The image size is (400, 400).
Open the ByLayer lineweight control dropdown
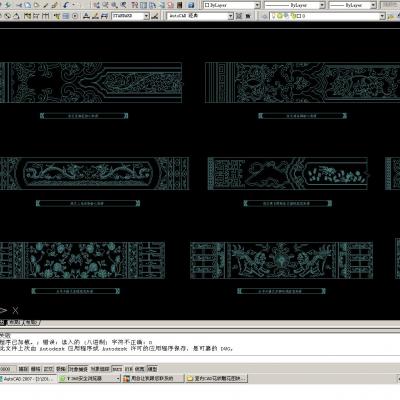pos(373,5)
